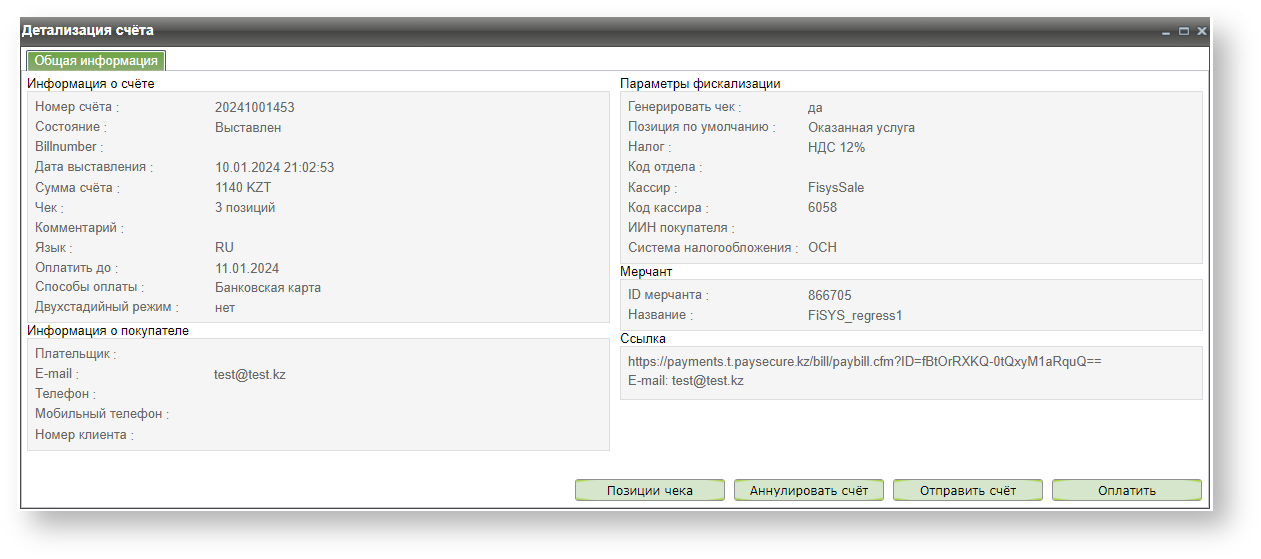Viewport: 1261px width, 559px height.
Task: Select the E-mail line under Ссылка
Action: coord(685,381)
